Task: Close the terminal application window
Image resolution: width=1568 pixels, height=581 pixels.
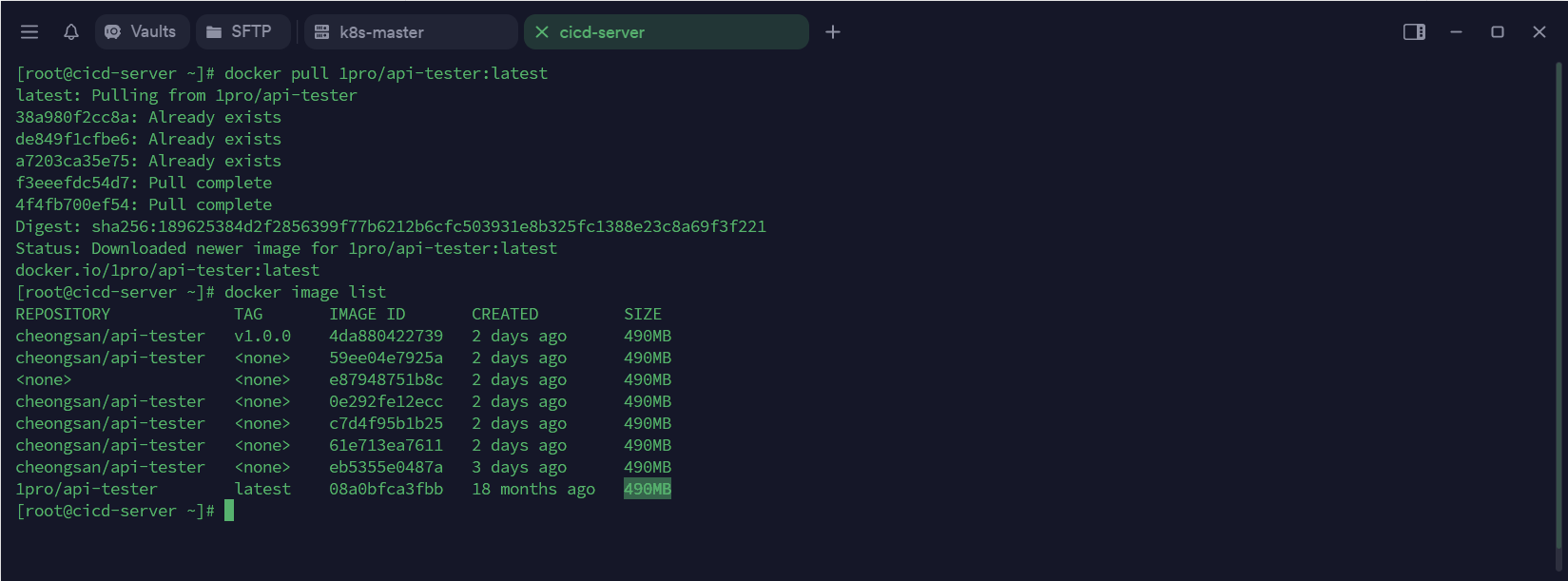Action: point(1539,32)
